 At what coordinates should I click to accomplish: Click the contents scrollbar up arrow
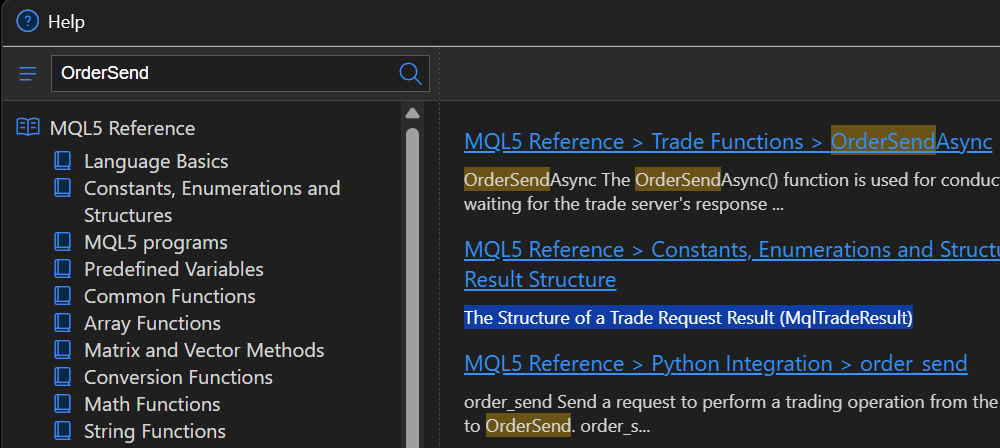412,112
